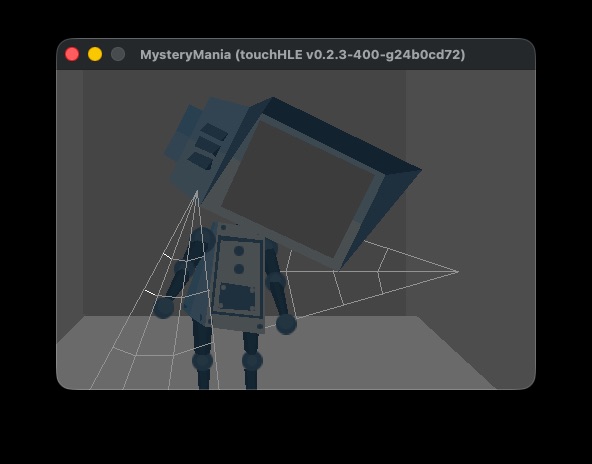Tap the spider web tip right of robot

click(x=457, y=271)
